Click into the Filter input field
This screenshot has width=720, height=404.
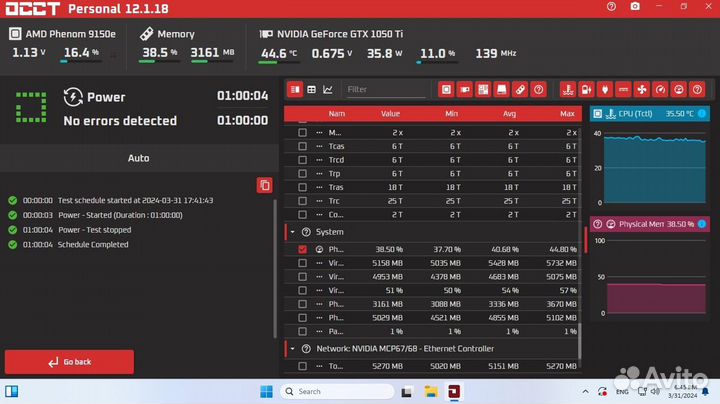[385, 90]
